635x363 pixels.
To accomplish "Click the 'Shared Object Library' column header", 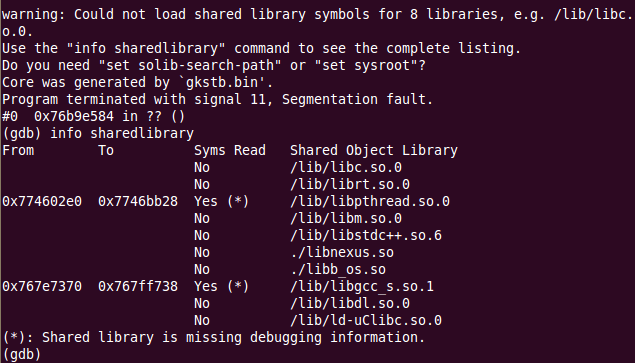I will click(x=374, y=150).
